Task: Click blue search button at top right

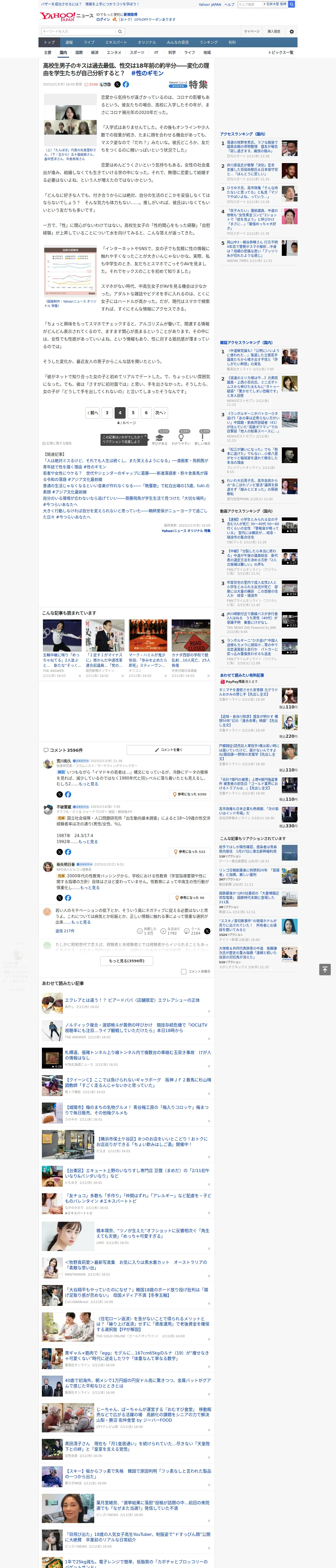Action: (x=292, y=4)
